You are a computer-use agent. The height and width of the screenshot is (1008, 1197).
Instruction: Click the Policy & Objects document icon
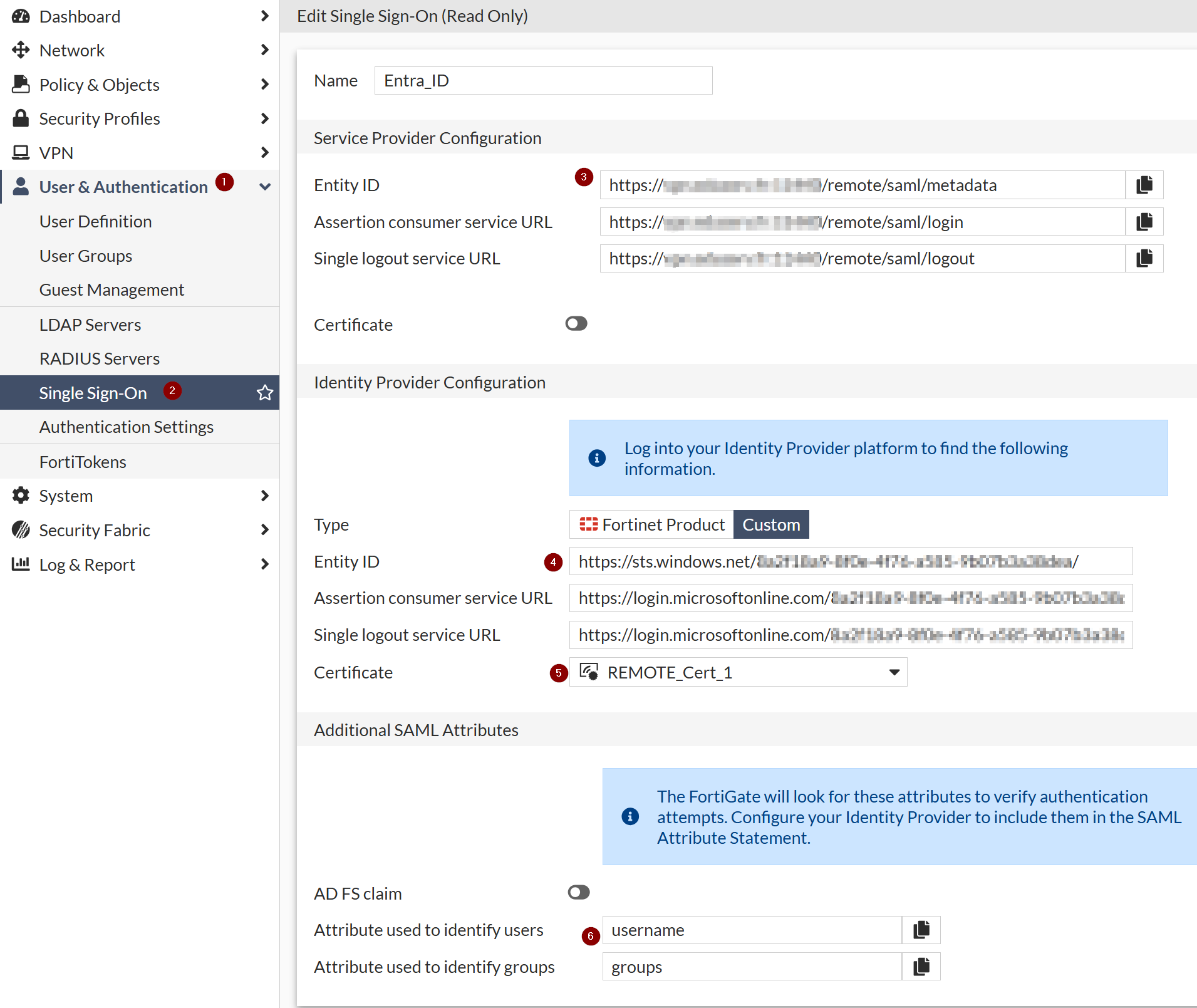[21, 84]
